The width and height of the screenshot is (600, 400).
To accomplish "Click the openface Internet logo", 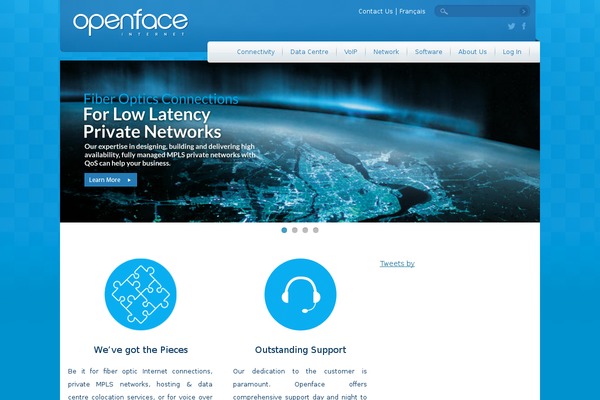I will click(x=130, y=23).
